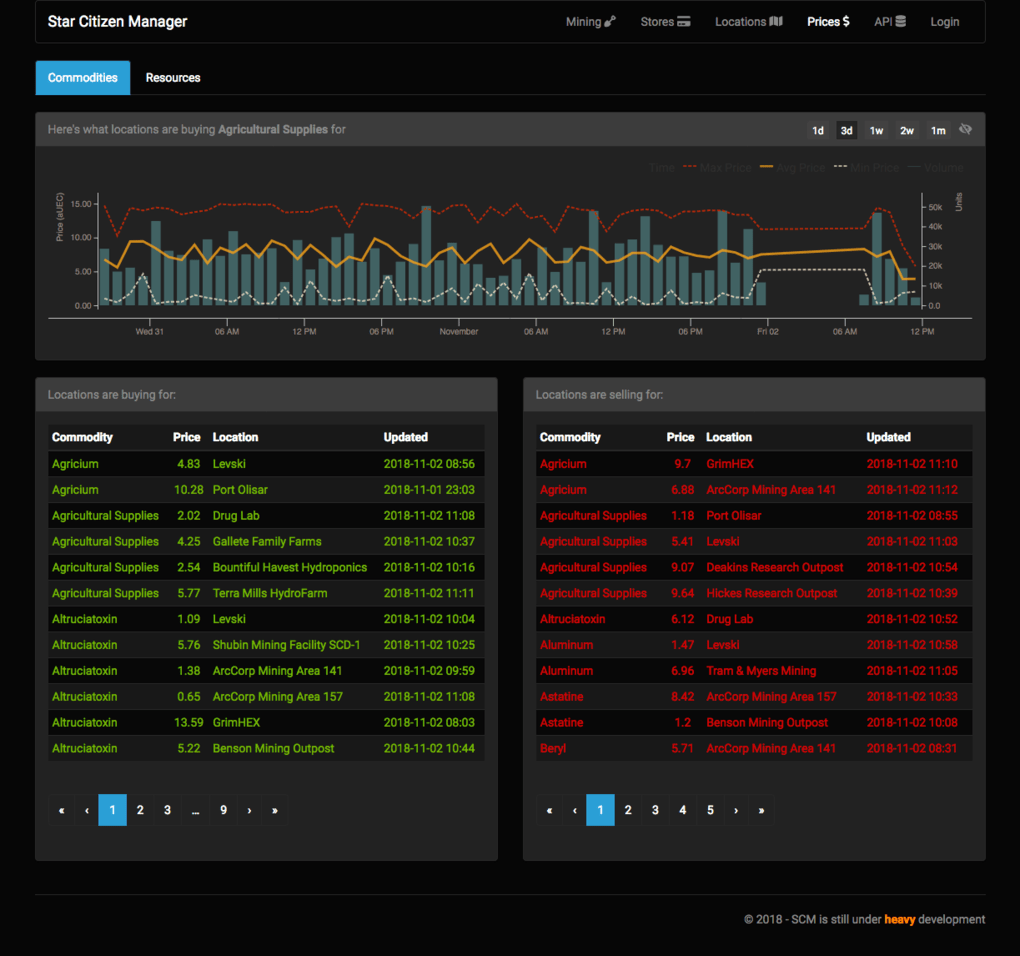Toggle the Max Price legend series
1020x956 pixels.
717,168
